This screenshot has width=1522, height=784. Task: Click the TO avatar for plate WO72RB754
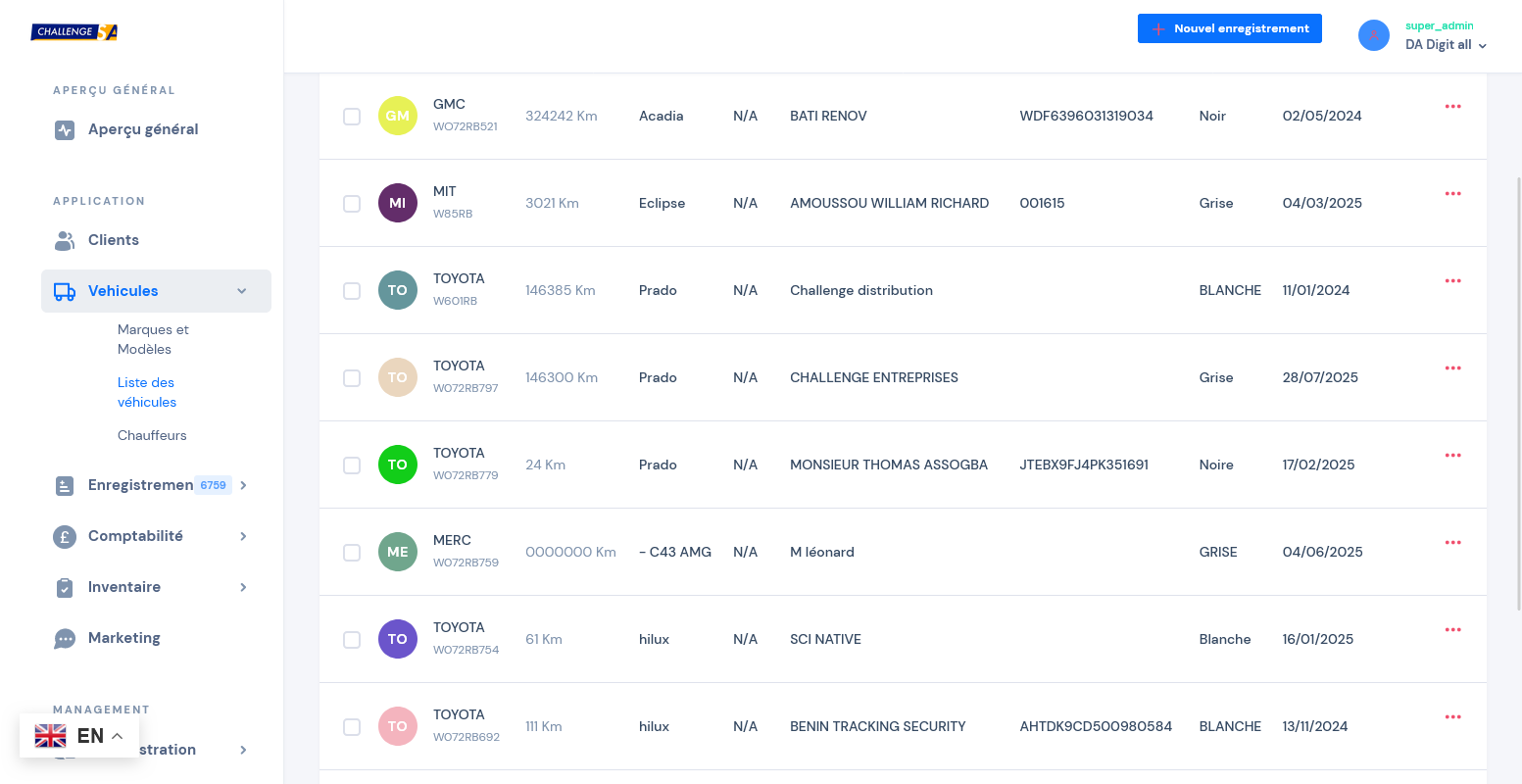[x=398, y=639]
